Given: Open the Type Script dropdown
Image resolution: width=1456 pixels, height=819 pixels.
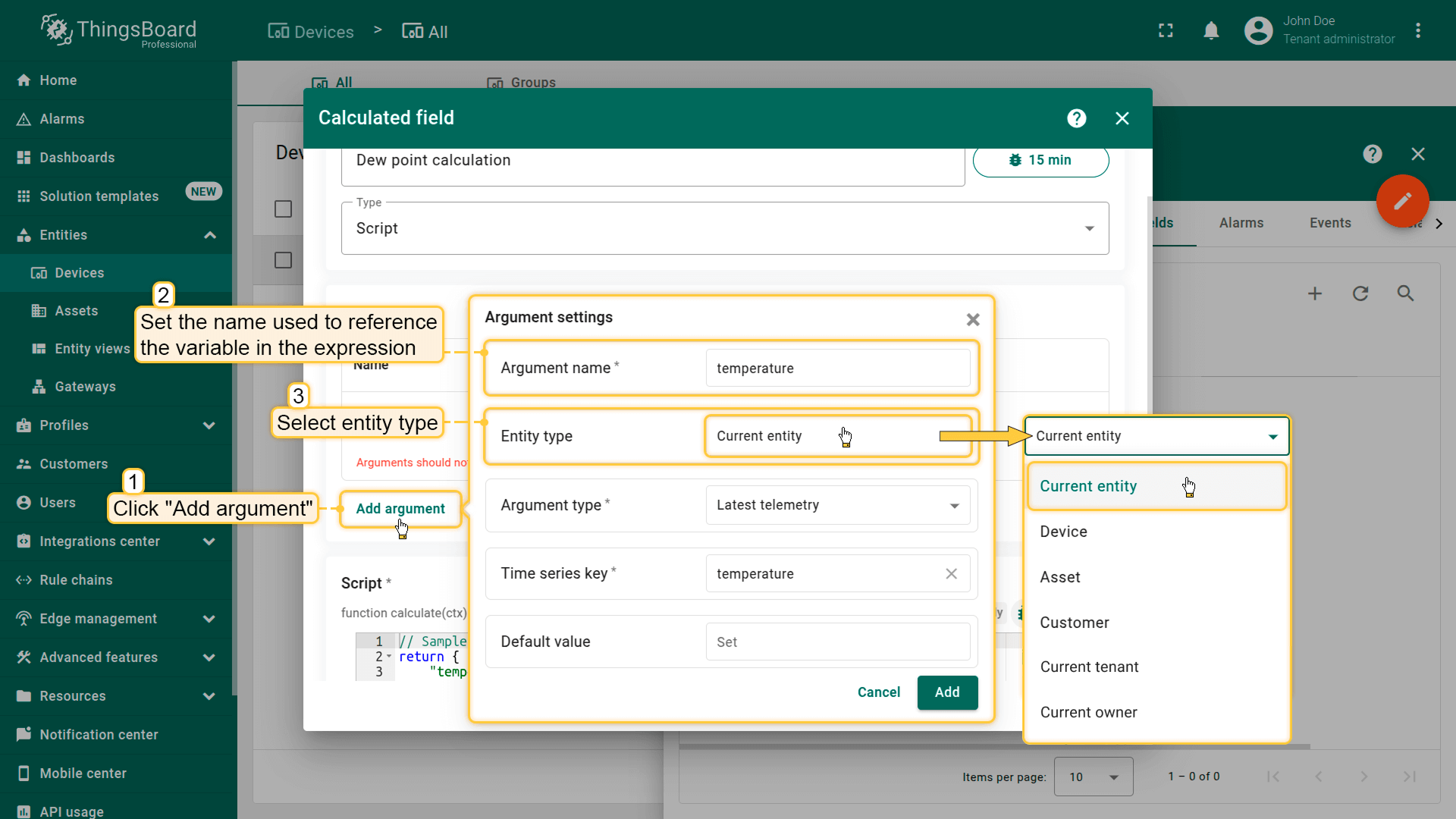Looking at the screenshot, I should 724,228.
